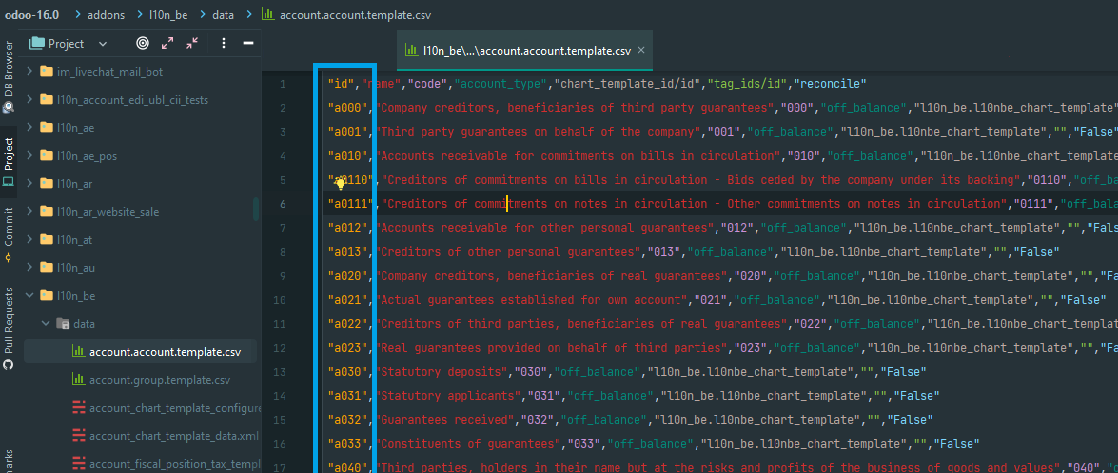Close the account.account.template.csv editor tab

click(x=642, y=50)
